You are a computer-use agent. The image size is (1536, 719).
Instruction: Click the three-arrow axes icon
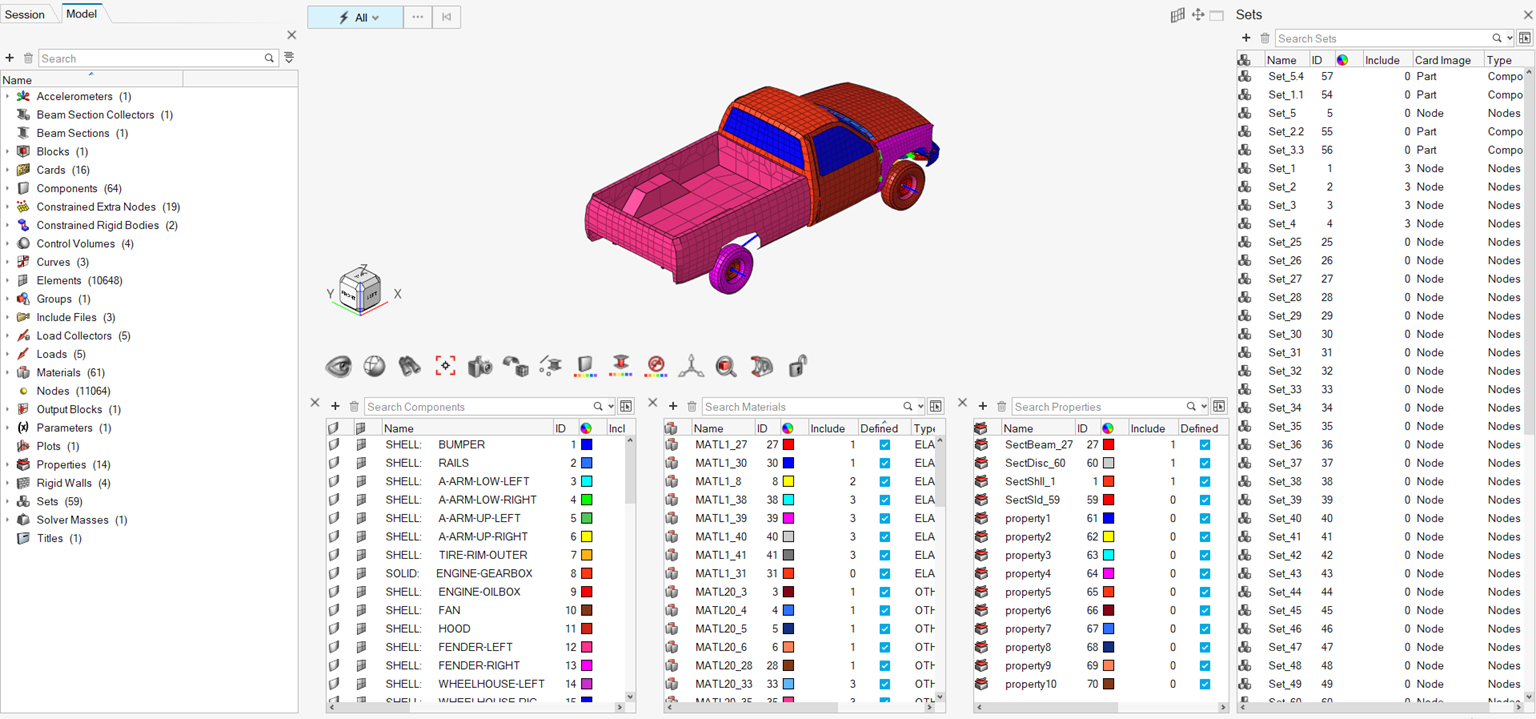coord(691,366)
